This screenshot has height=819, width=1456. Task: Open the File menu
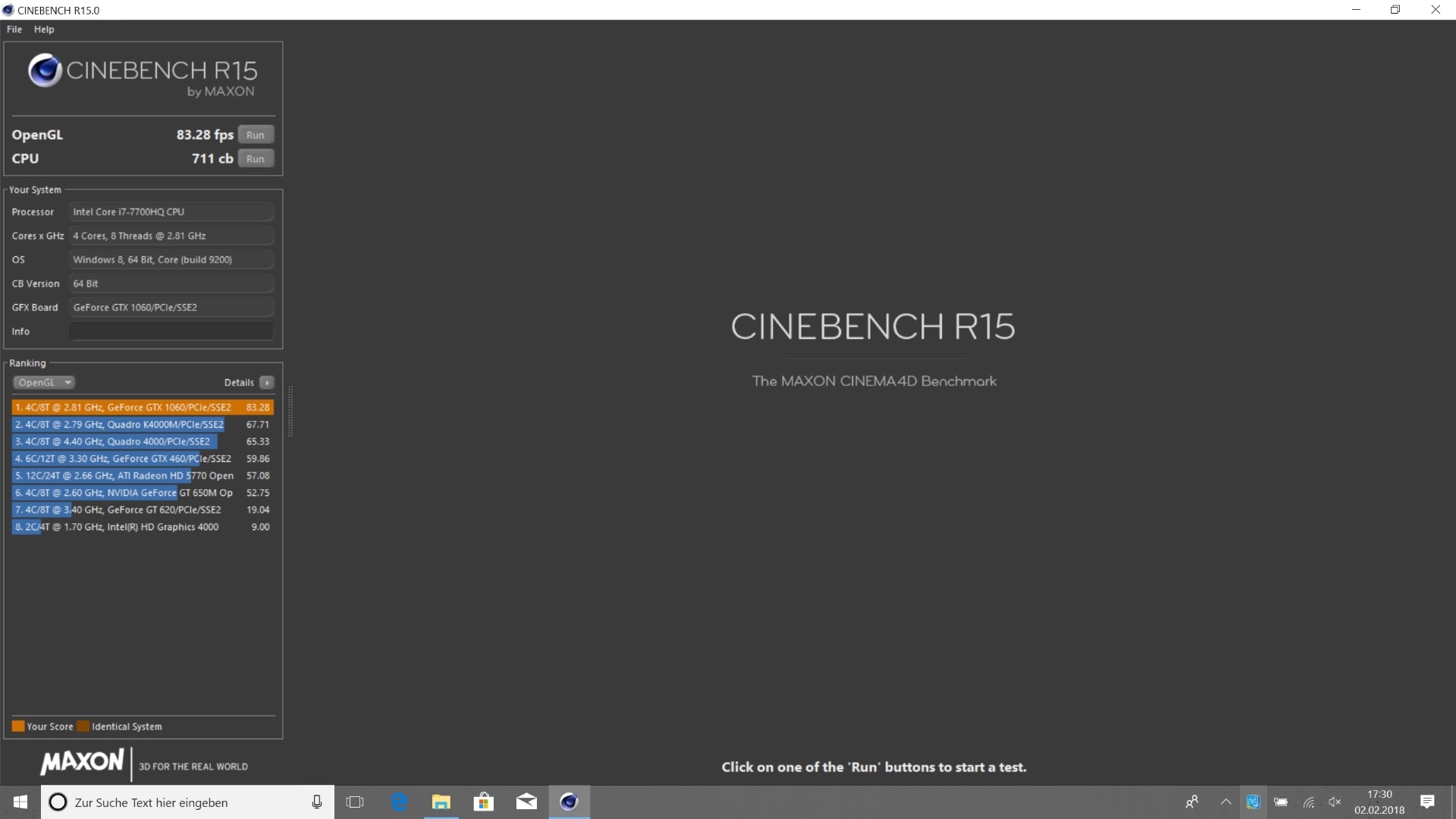14,29
